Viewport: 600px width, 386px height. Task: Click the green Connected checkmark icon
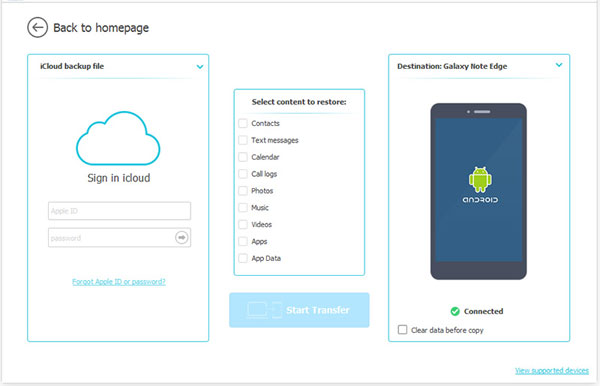455,311
